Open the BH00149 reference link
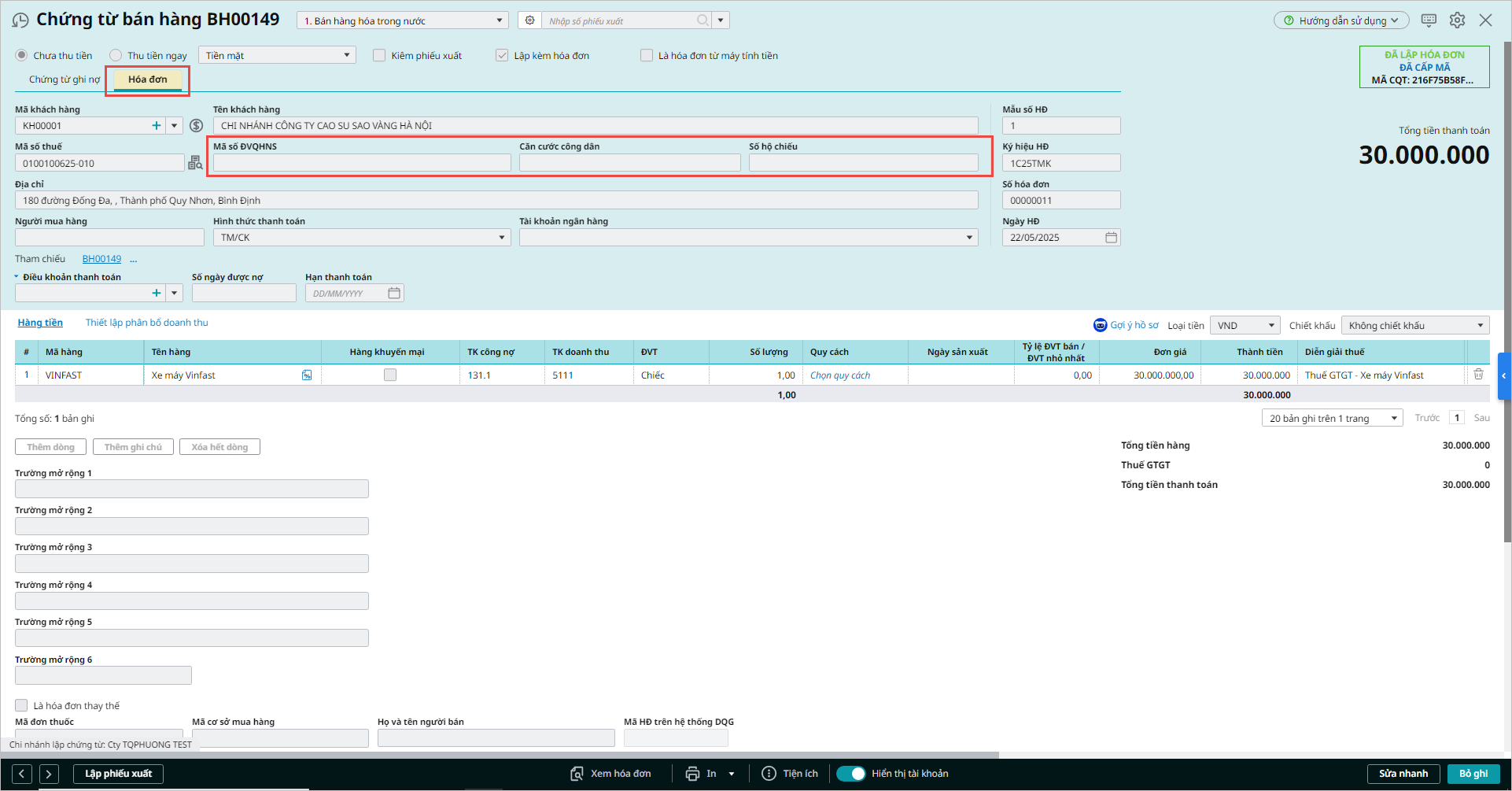The width and height of the screenshot is (1512, 791). pos(101,259)
